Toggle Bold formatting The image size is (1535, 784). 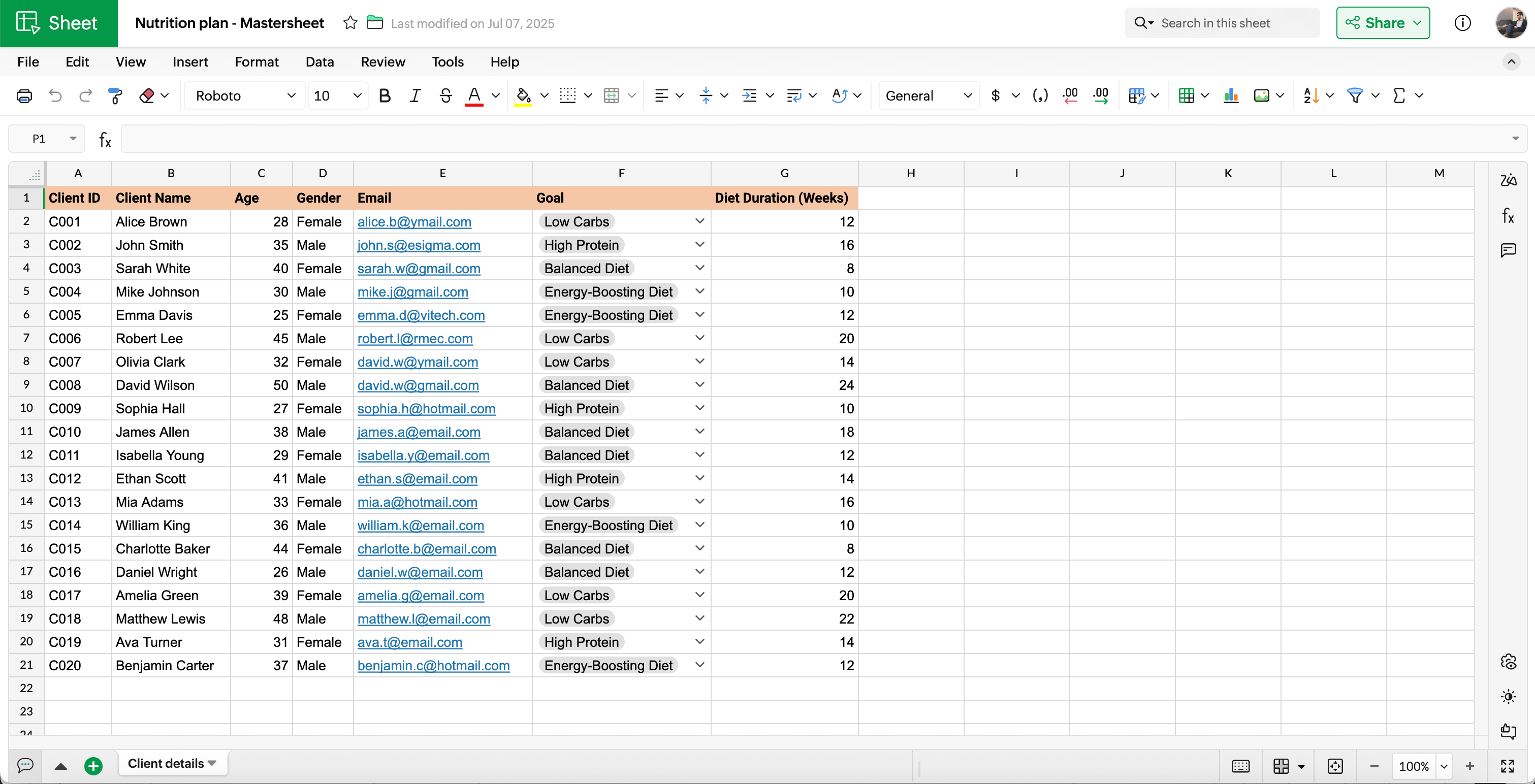coord(385,95)
